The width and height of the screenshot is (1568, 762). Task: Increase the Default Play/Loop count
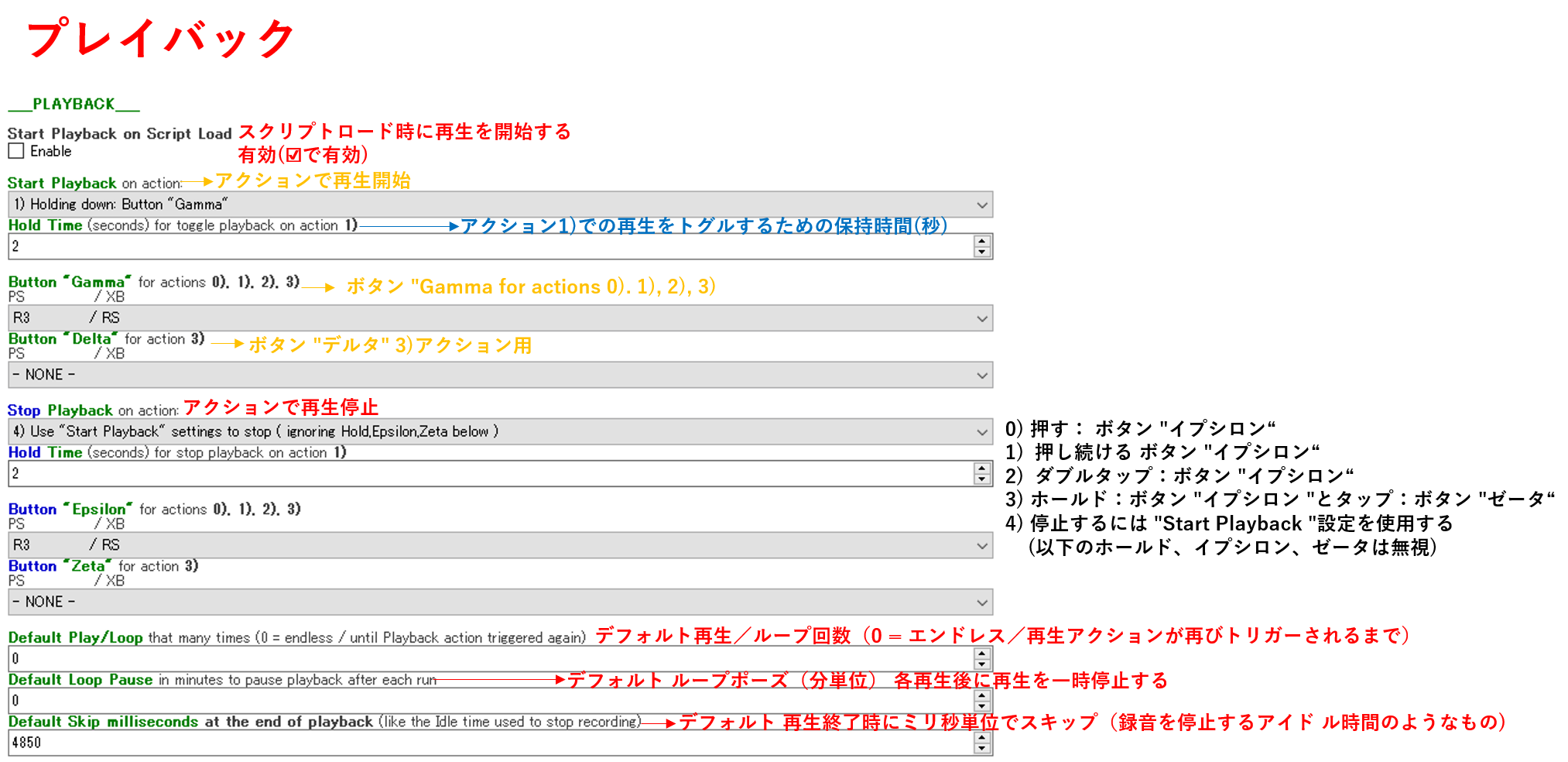click(981, 654)
